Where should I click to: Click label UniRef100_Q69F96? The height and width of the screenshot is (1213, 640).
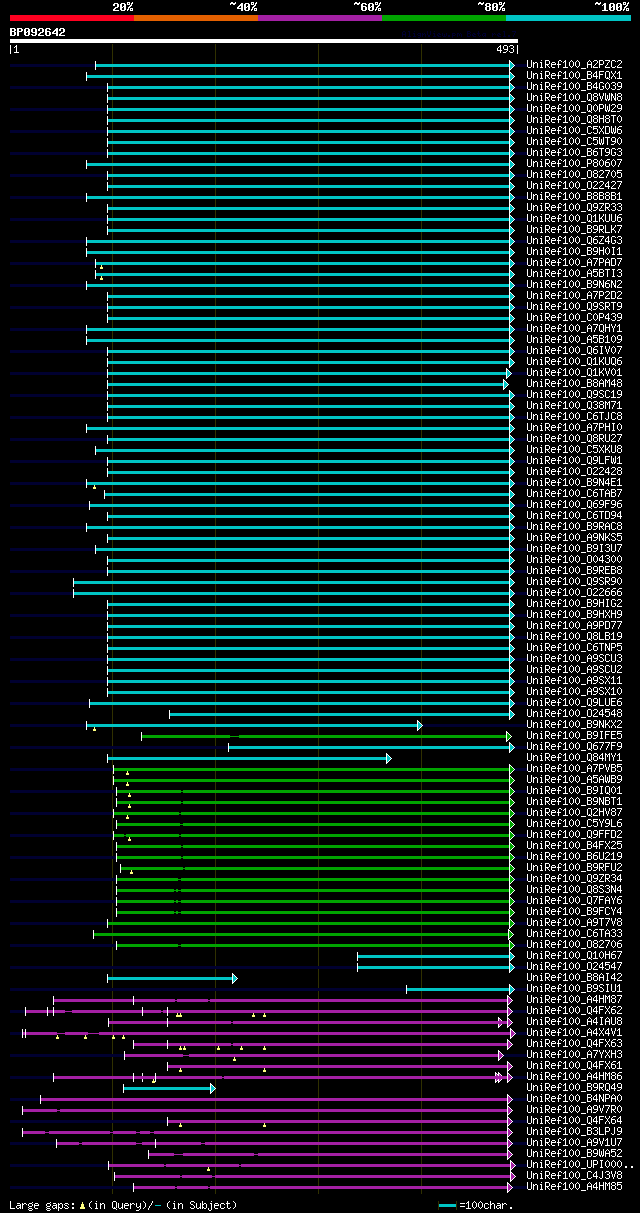pos(574,504)
